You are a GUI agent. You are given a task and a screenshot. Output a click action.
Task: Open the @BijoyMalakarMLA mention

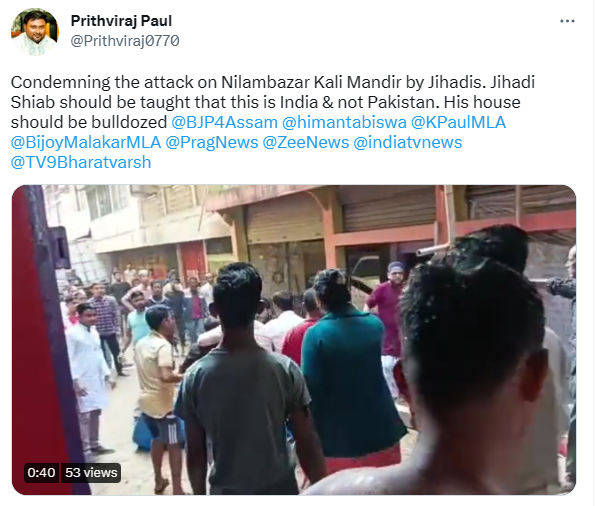[86, 142]
